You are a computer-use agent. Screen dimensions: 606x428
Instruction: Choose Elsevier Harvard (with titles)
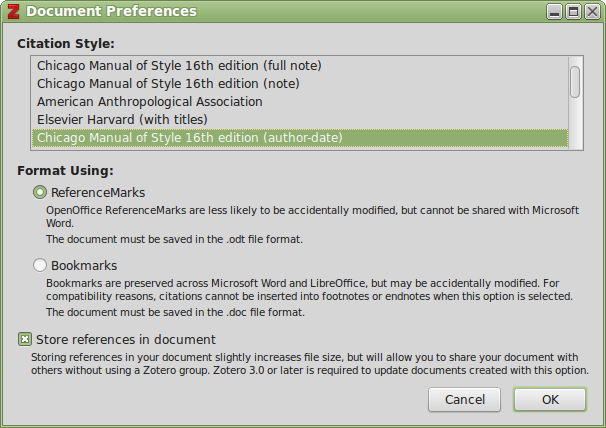[x=300, y=119]
